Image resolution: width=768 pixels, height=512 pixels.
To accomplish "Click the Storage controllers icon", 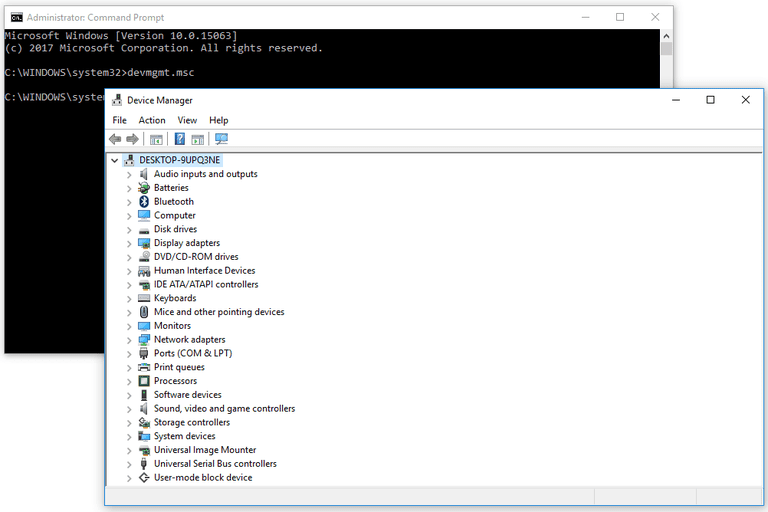I will tap(144, 422).
